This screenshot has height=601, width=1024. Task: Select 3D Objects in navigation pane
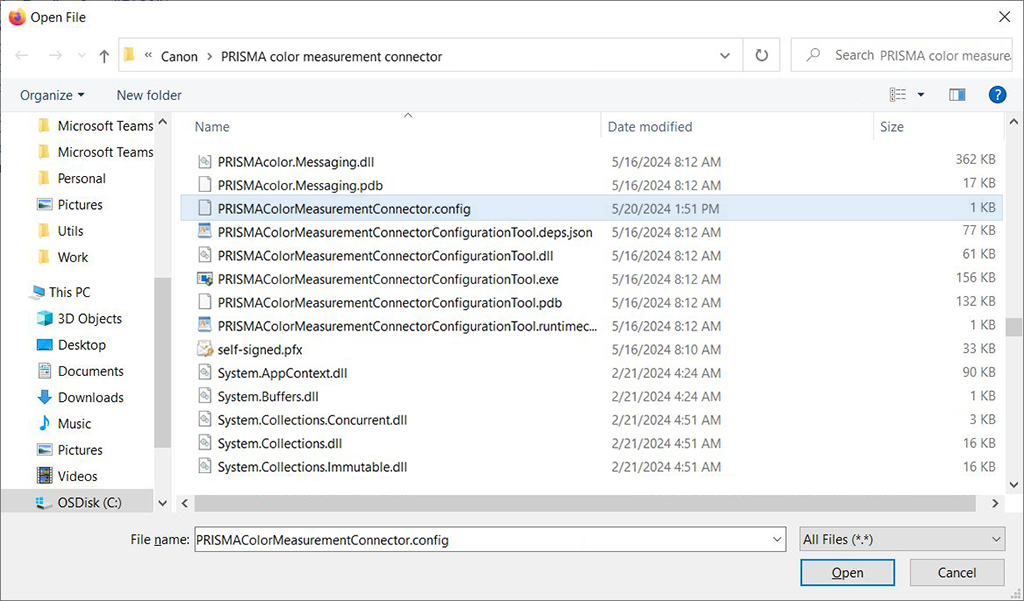[x=89, y=318]
